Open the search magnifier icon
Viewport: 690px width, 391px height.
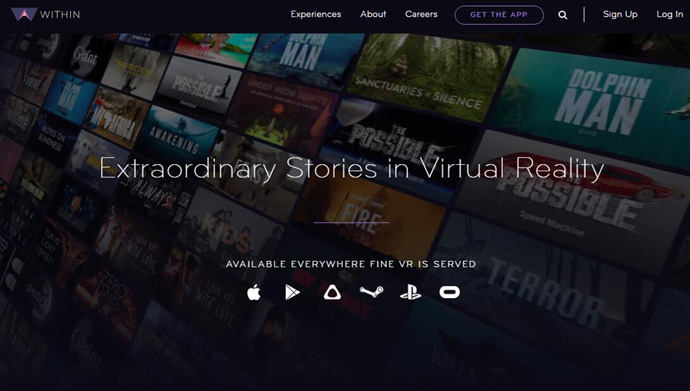[x=562, y=15]
